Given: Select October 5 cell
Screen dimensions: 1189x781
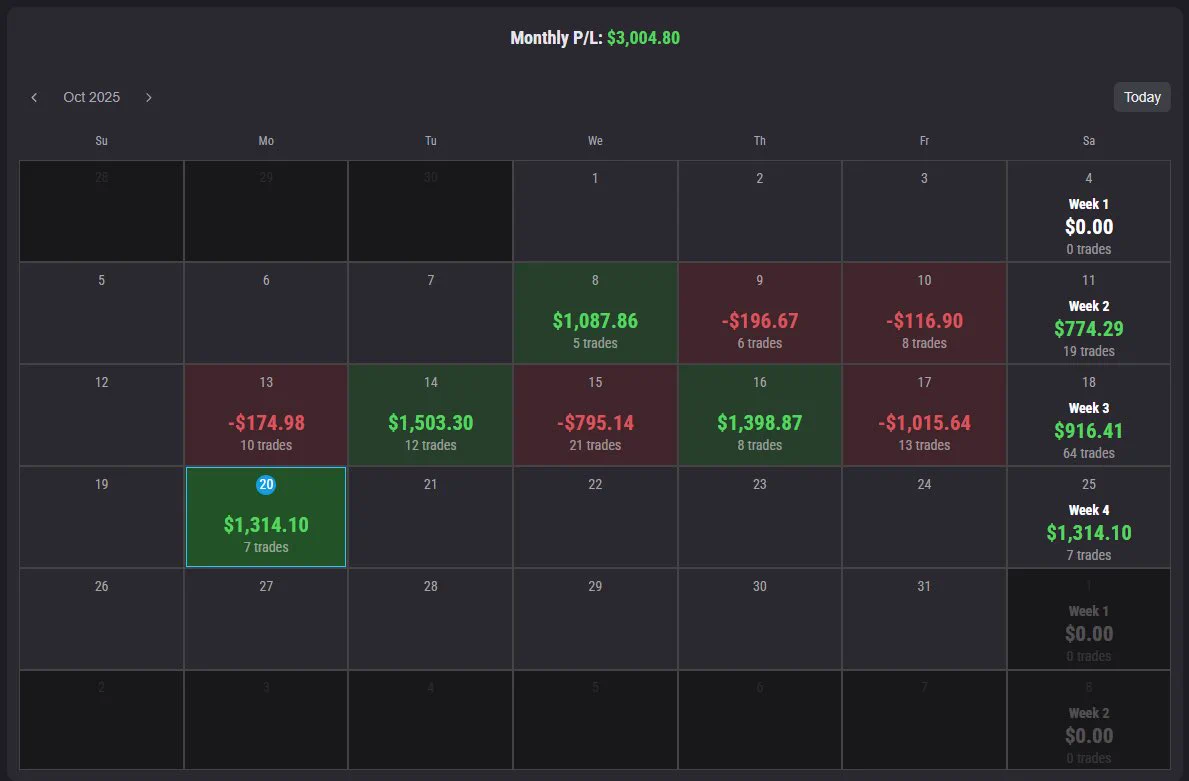Looking at the screenshot, I should (102, 313).
